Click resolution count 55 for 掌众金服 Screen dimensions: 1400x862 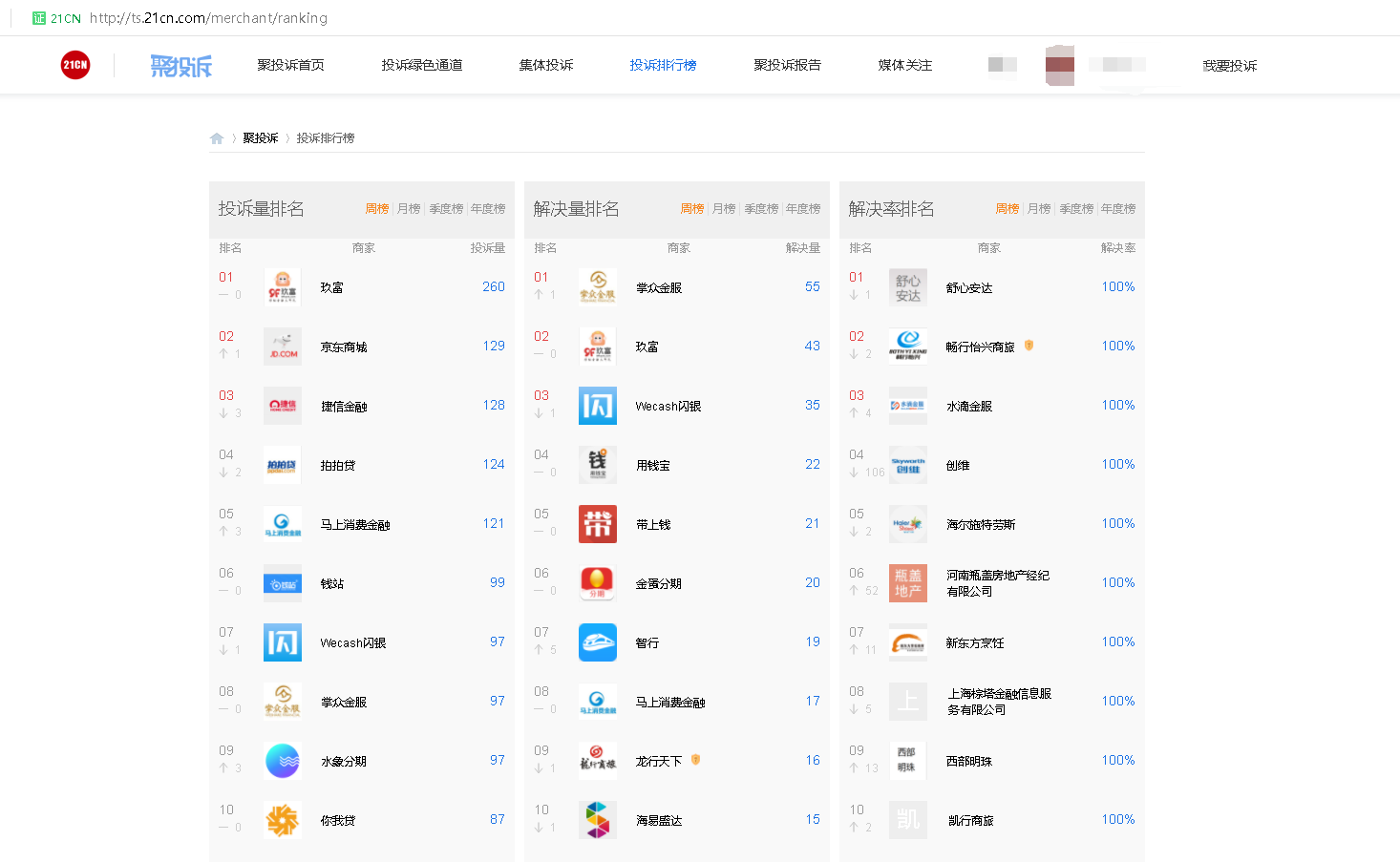coord(813,286)
